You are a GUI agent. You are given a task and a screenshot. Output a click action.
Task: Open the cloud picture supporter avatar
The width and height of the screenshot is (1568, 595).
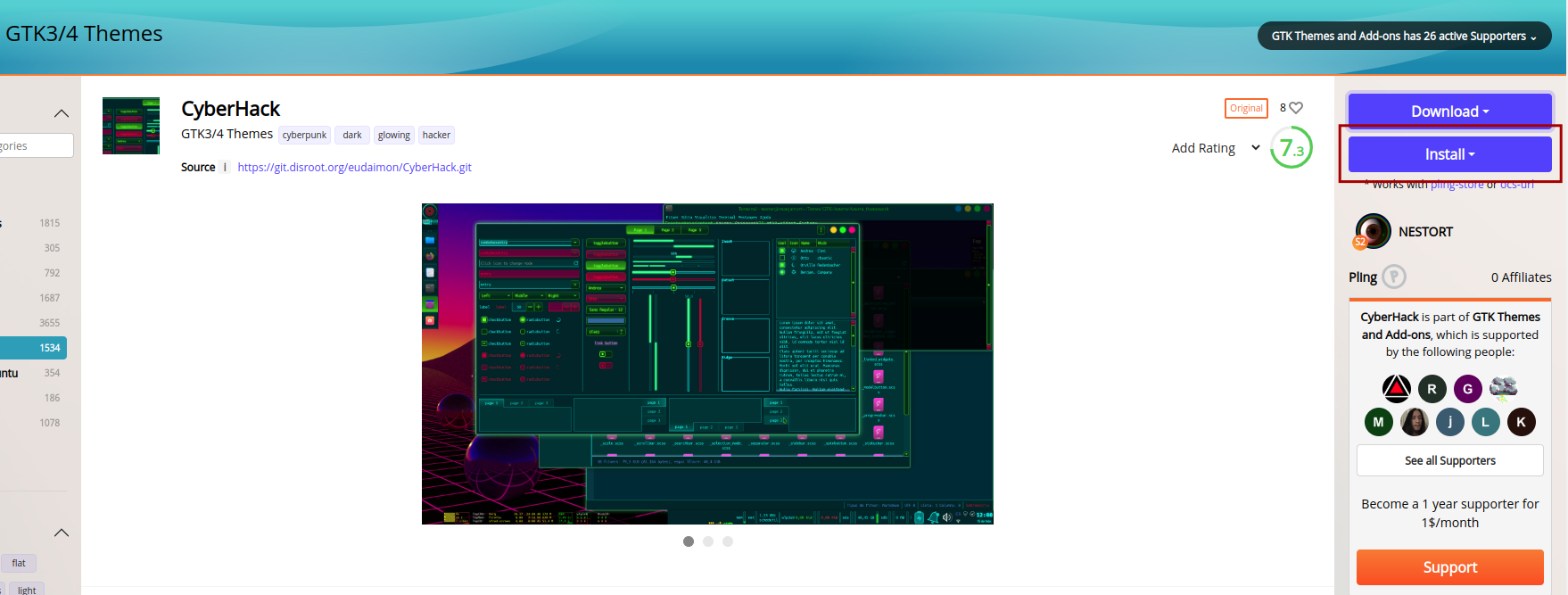[x=1504, y=389]
